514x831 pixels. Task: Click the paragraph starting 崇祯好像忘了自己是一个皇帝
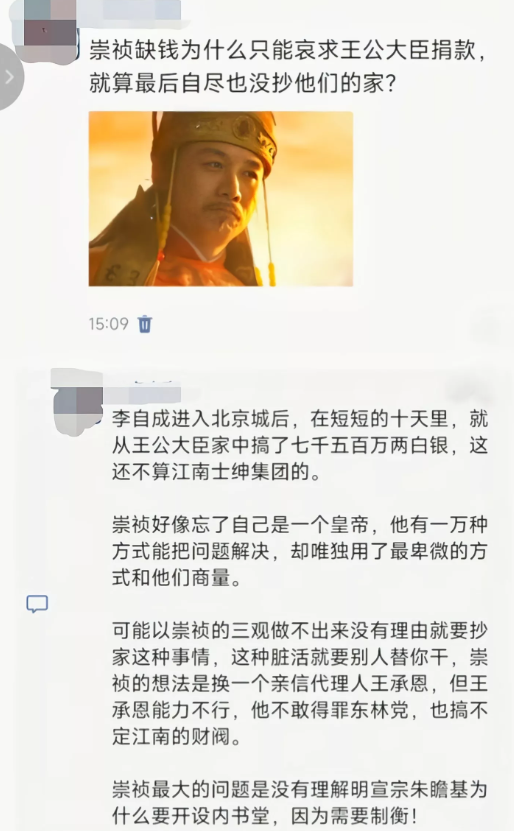point(299,551)
